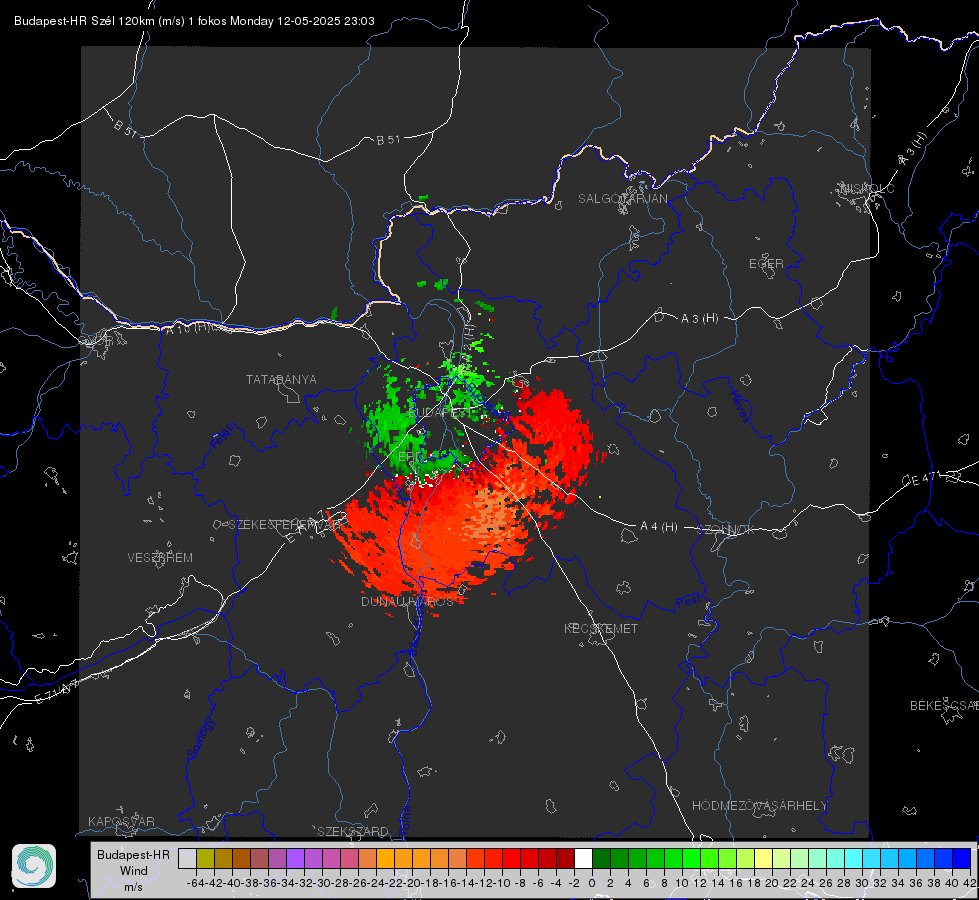
Task: Click the KAPOSVÁR city label
Action: pos(121,821)
